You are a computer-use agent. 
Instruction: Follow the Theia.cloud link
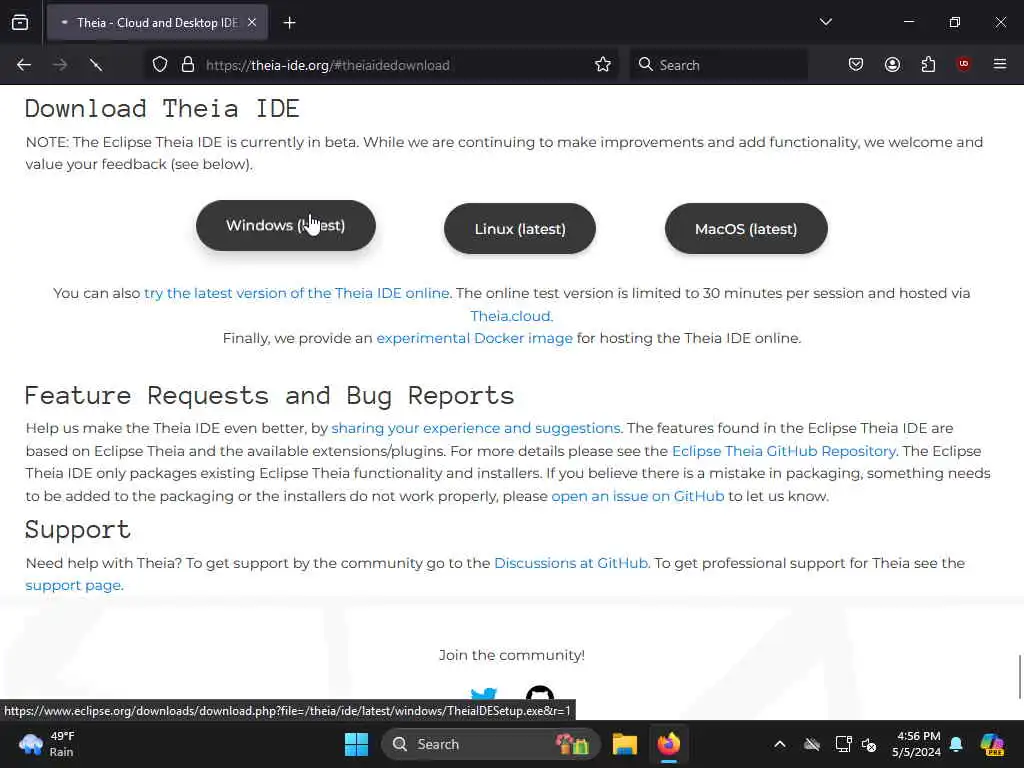(511, 316)
